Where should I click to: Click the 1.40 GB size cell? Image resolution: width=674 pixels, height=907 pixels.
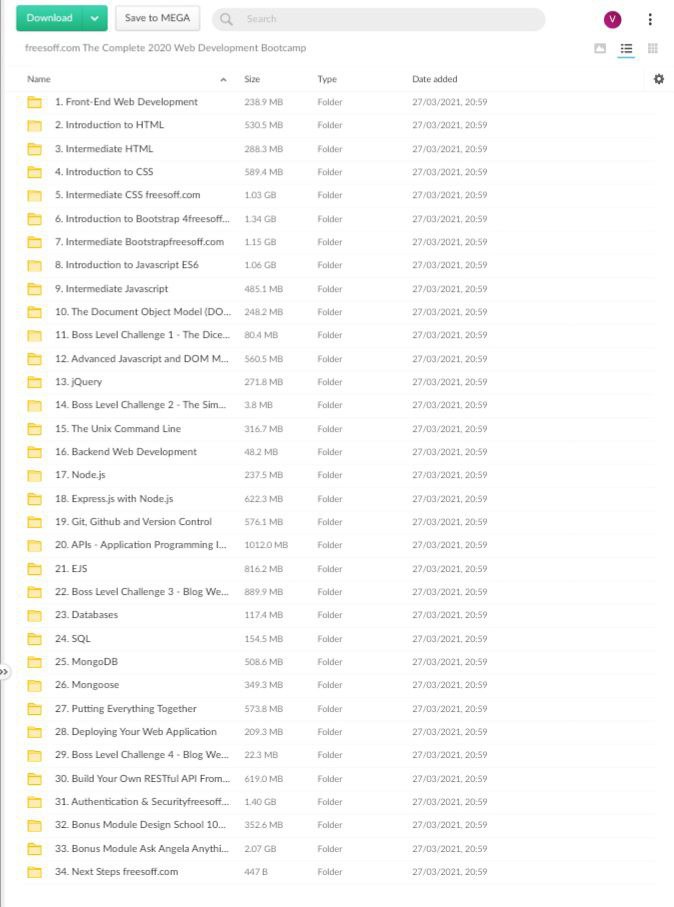(x=260, y=802)
